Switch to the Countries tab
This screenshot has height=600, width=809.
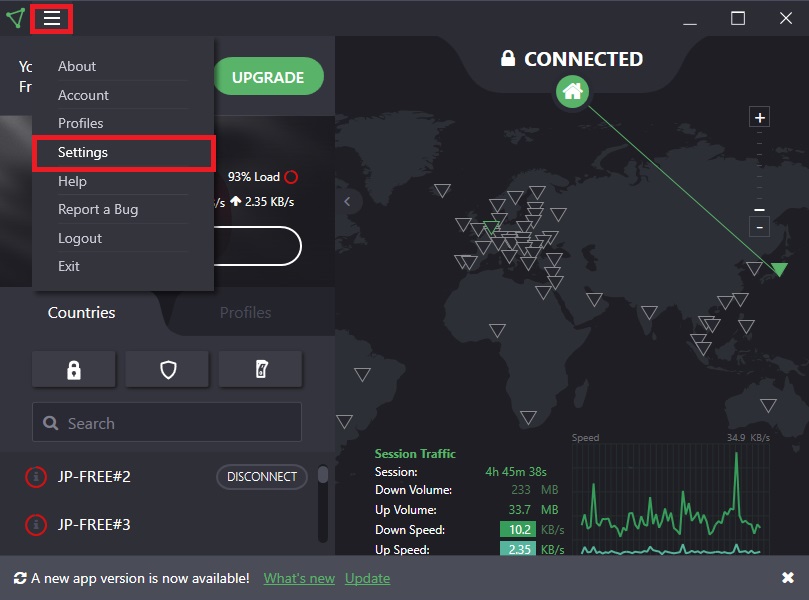coord(82,313)
